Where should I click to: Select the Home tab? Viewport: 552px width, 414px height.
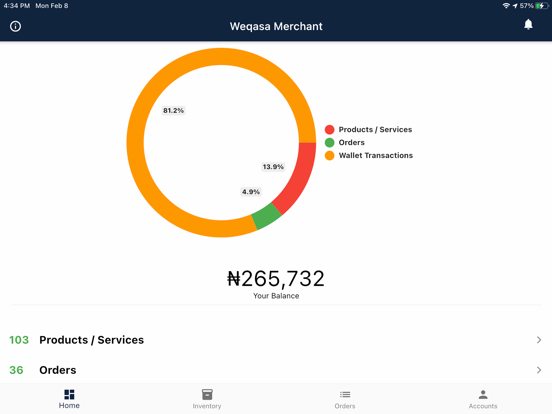(69, 399)
